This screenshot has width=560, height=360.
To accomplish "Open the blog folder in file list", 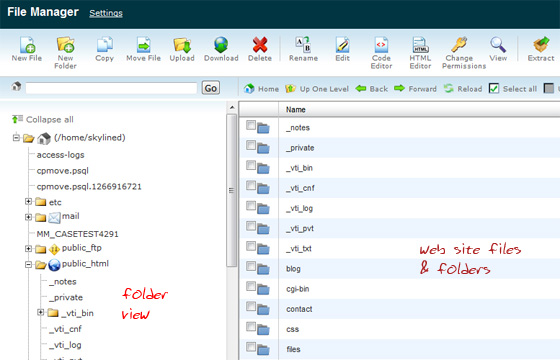I will point(293,269).
